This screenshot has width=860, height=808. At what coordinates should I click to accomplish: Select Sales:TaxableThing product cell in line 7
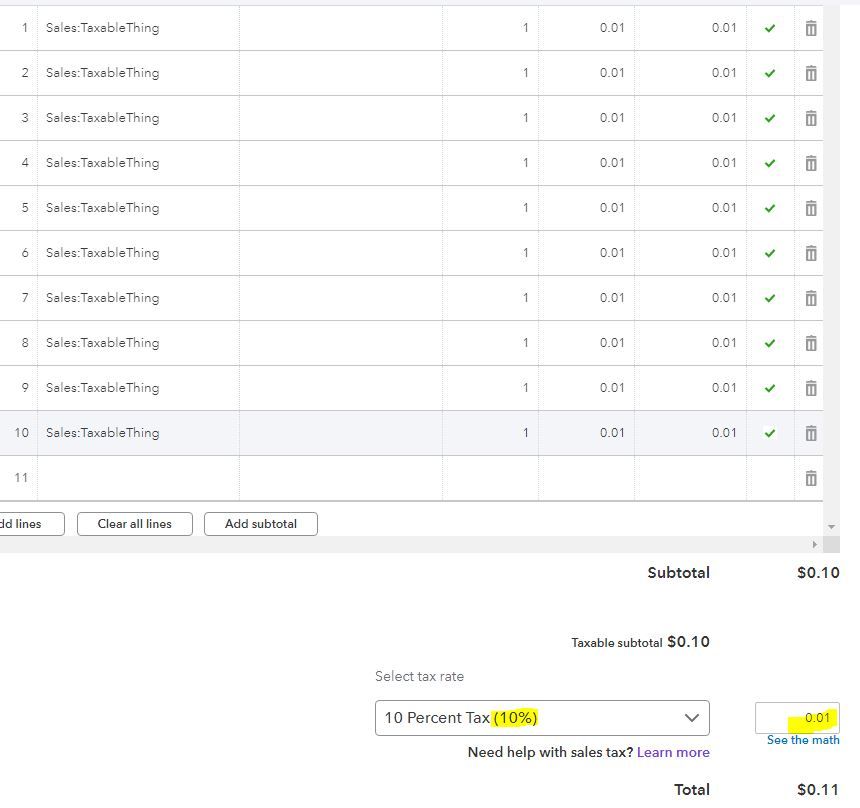coord(138,298)
